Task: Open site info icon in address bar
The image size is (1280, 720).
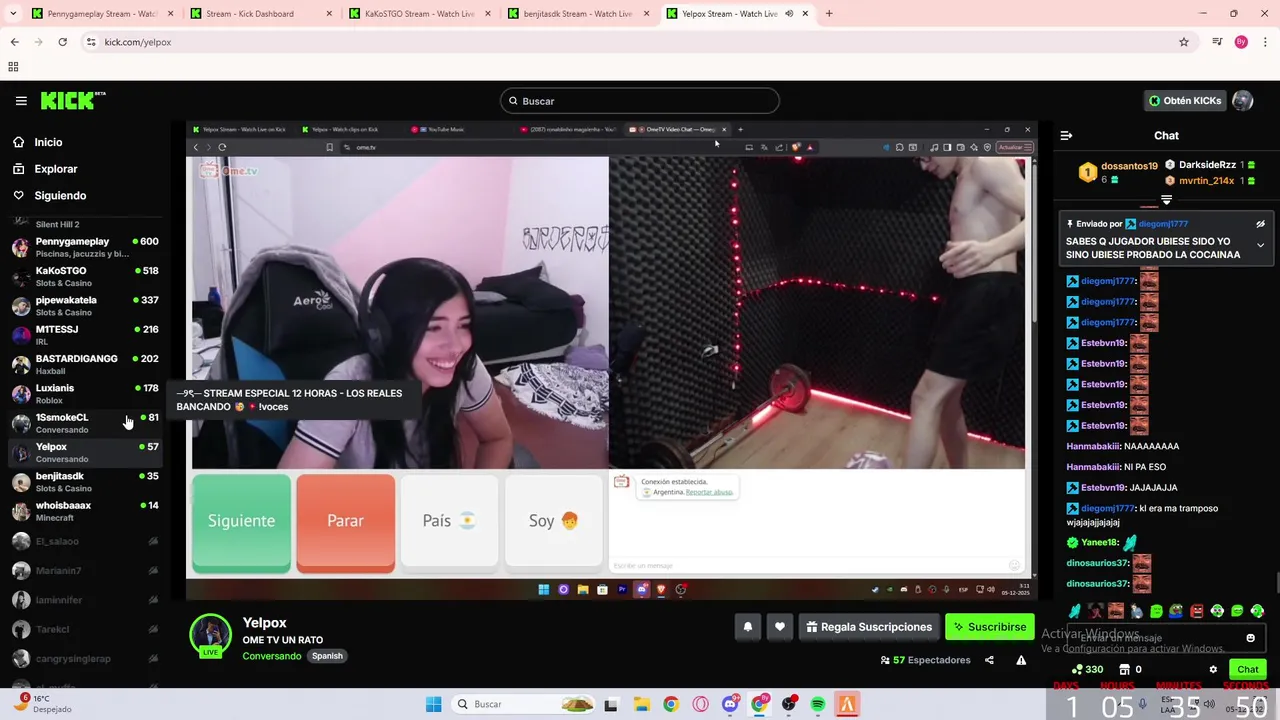Action: click(91, 42)
